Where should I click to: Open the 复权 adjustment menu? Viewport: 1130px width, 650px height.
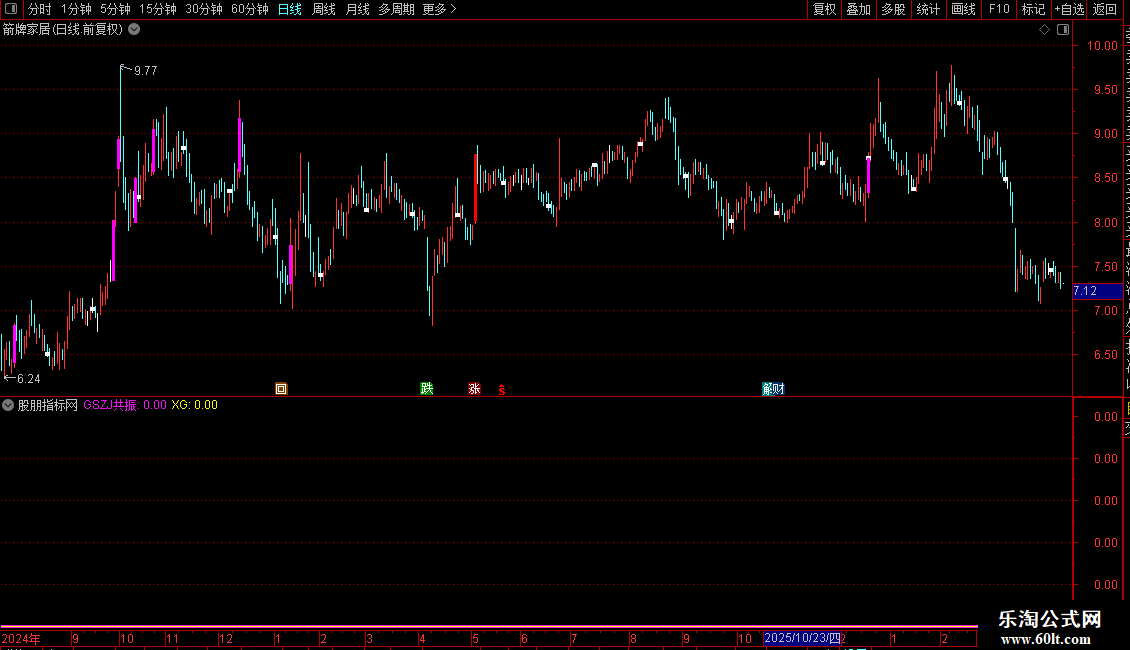824,9
